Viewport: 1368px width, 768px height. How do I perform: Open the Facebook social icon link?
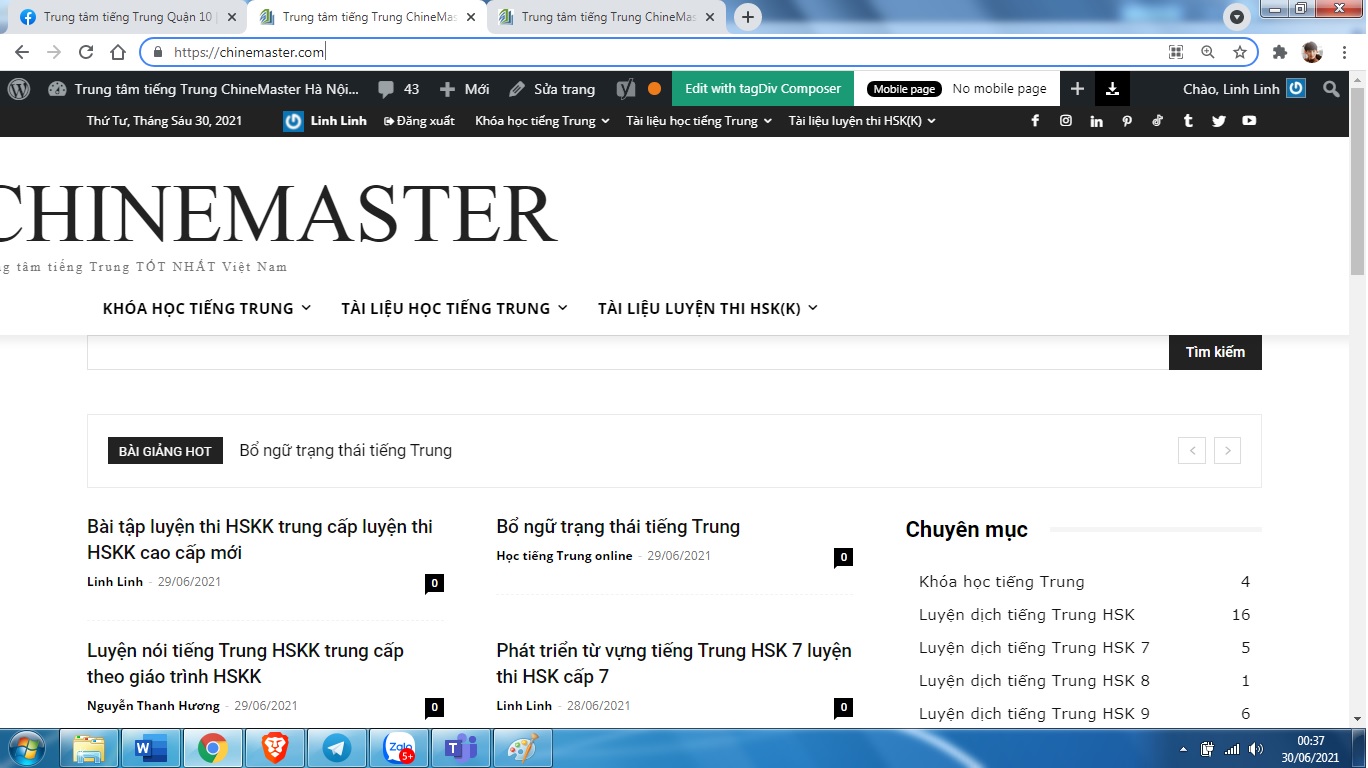pyautogui.click(x=1035, y=121)
